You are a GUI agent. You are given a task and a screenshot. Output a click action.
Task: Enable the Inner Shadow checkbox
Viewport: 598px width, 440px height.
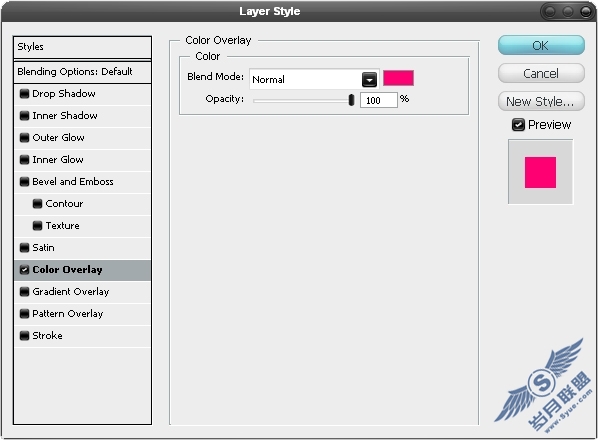(x=24, y=116)
